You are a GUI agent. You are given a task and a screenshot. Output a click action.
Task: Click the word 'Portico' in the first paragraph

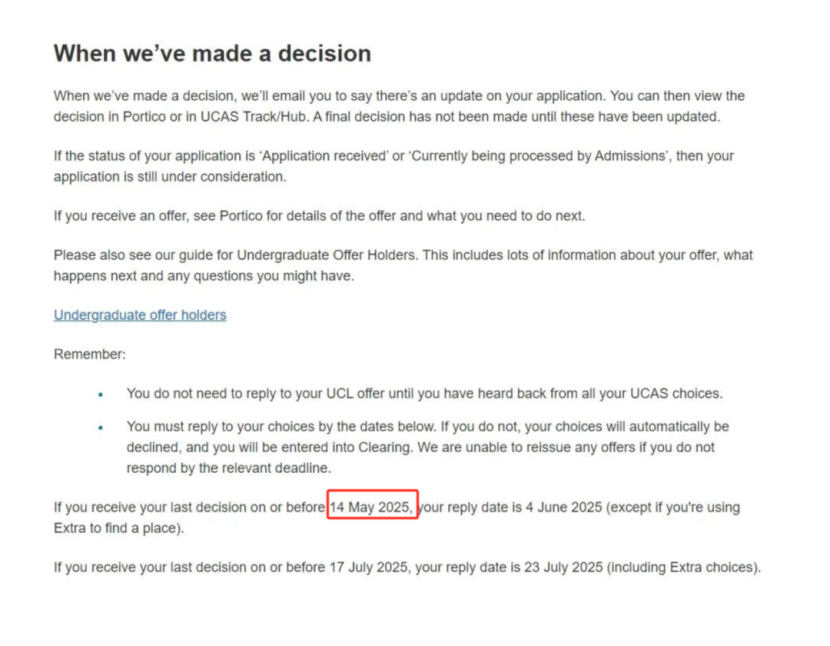[145, 116]
